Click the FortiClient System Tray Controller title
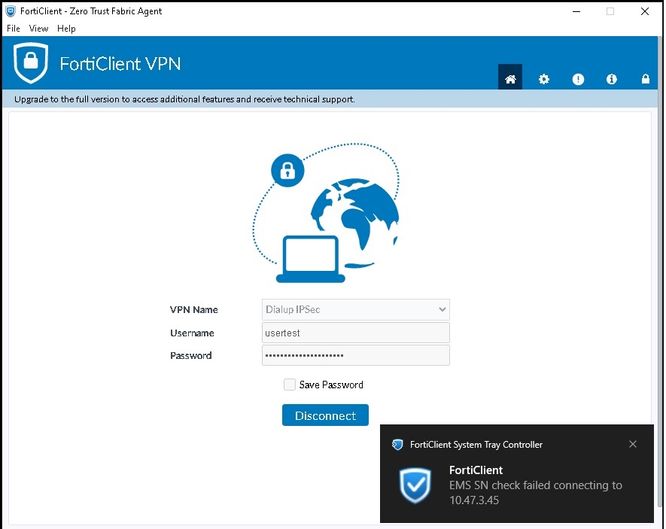This screenshot has height=529, width=666. coord(476,444)
